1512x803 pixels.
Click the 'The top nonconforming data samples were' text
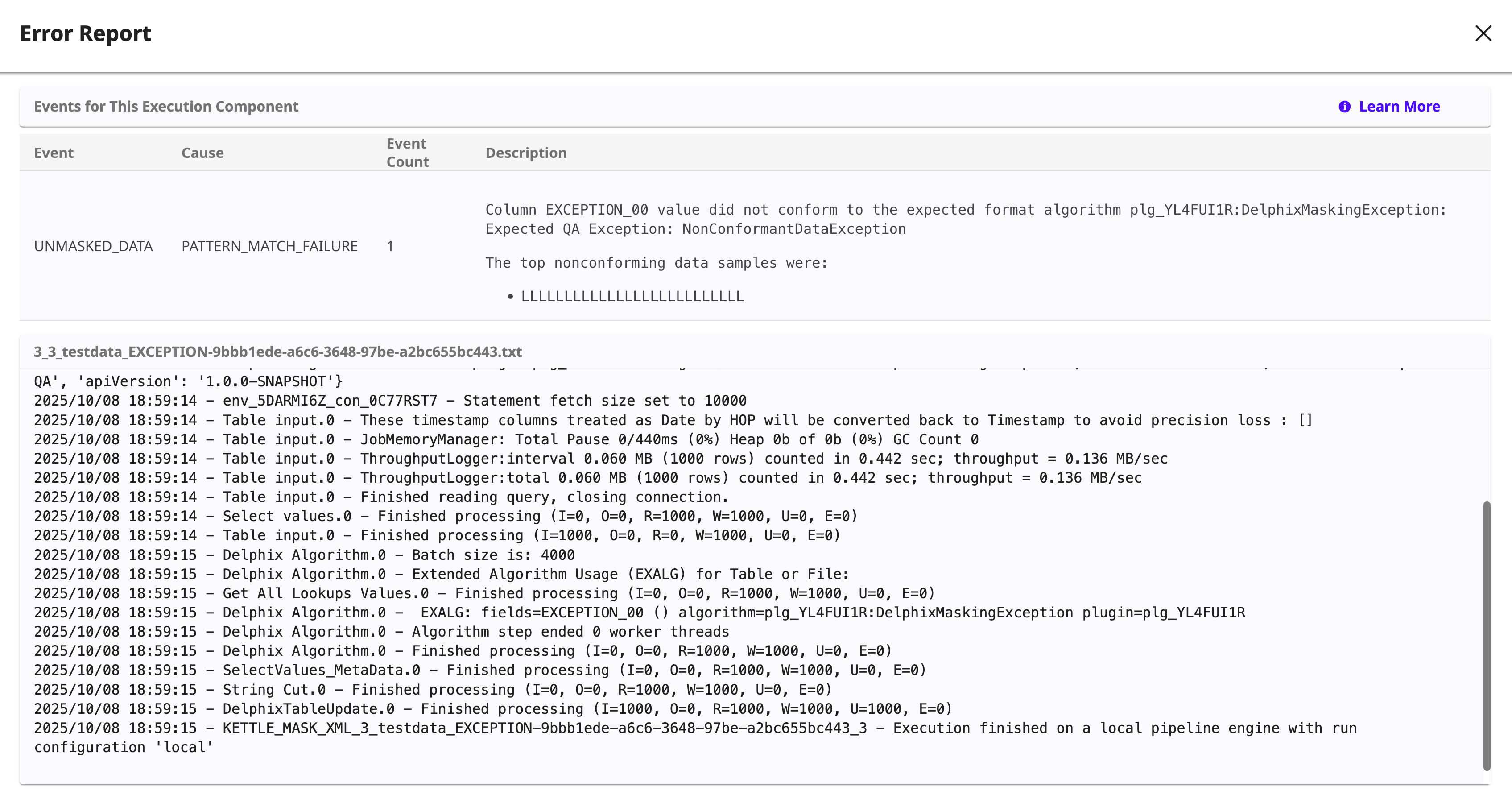(656, 262)
